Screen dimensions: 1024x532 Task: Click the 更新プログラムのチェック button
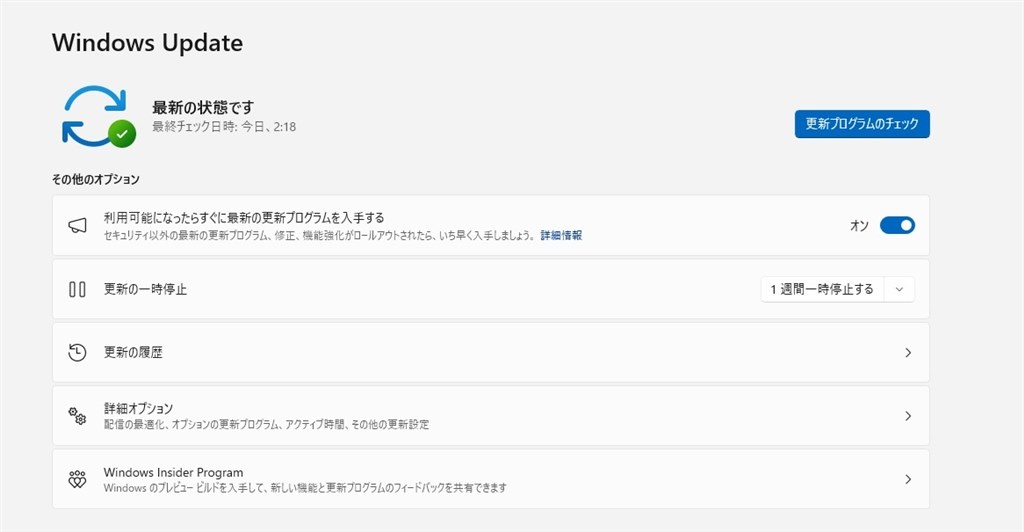[862, 124]
